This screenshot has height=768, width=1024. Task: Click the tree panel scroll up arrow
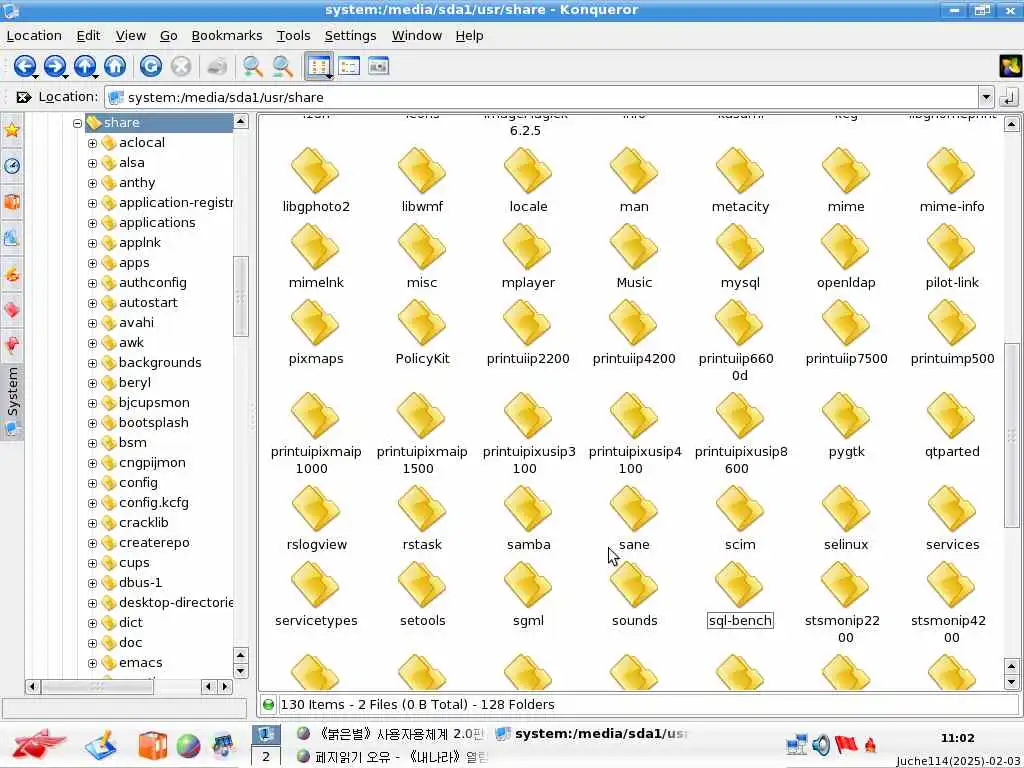(241, 121)
